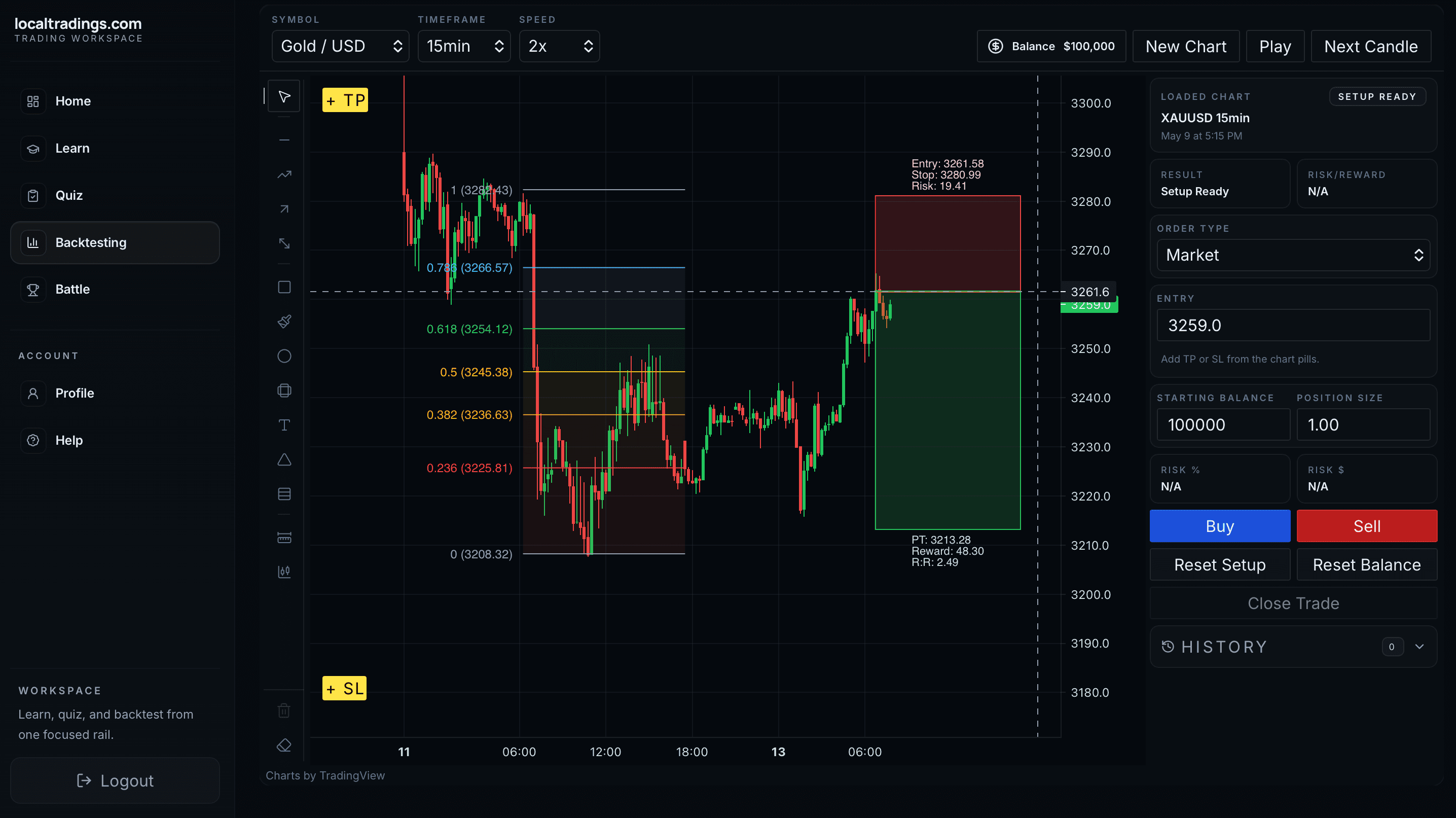Select the triangle drawing tool
Screen dimensions: 1456x818
coord(284,459)
